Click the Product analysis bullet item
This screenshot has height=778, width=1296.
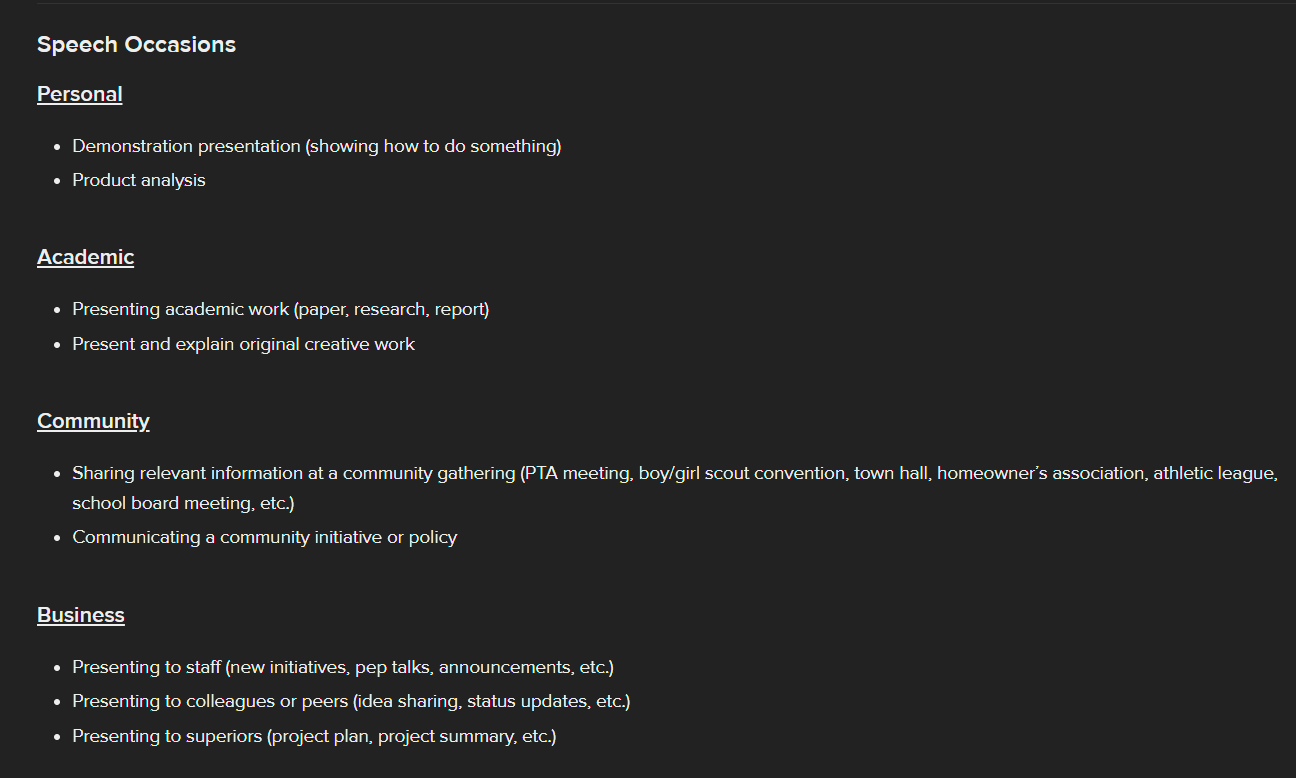click(x=139, y=180)
